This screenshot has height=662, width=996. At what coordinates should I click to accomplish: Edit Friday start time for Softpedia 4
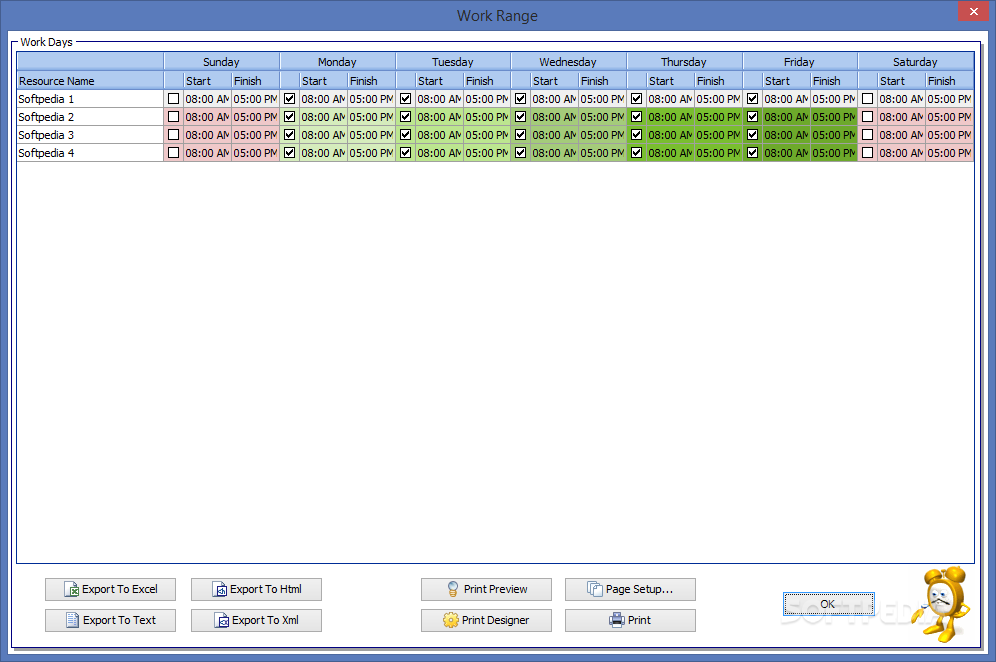(786, 153)
